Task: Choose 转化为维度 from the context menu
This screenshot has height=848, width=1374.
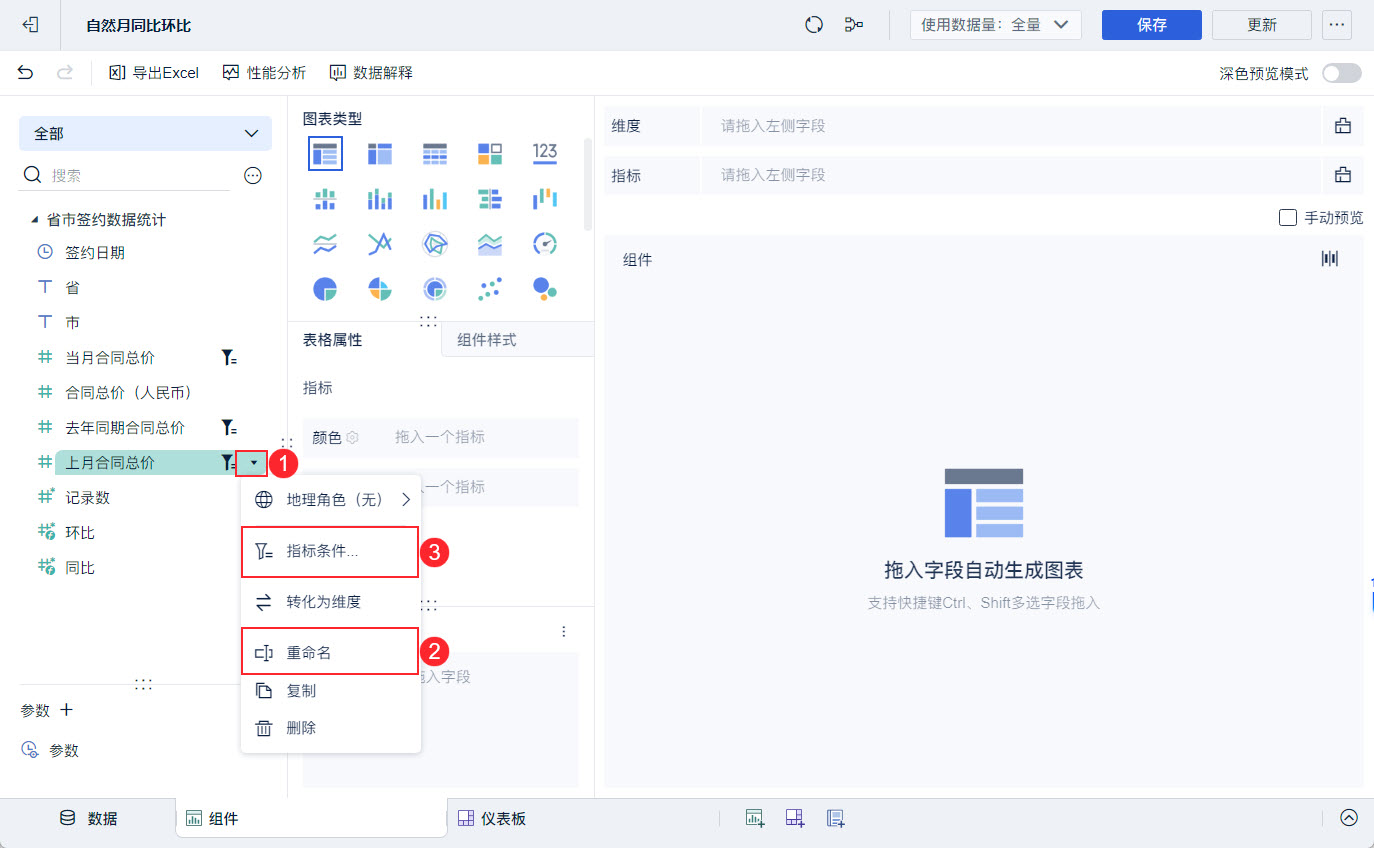Action: coord(331,602)
